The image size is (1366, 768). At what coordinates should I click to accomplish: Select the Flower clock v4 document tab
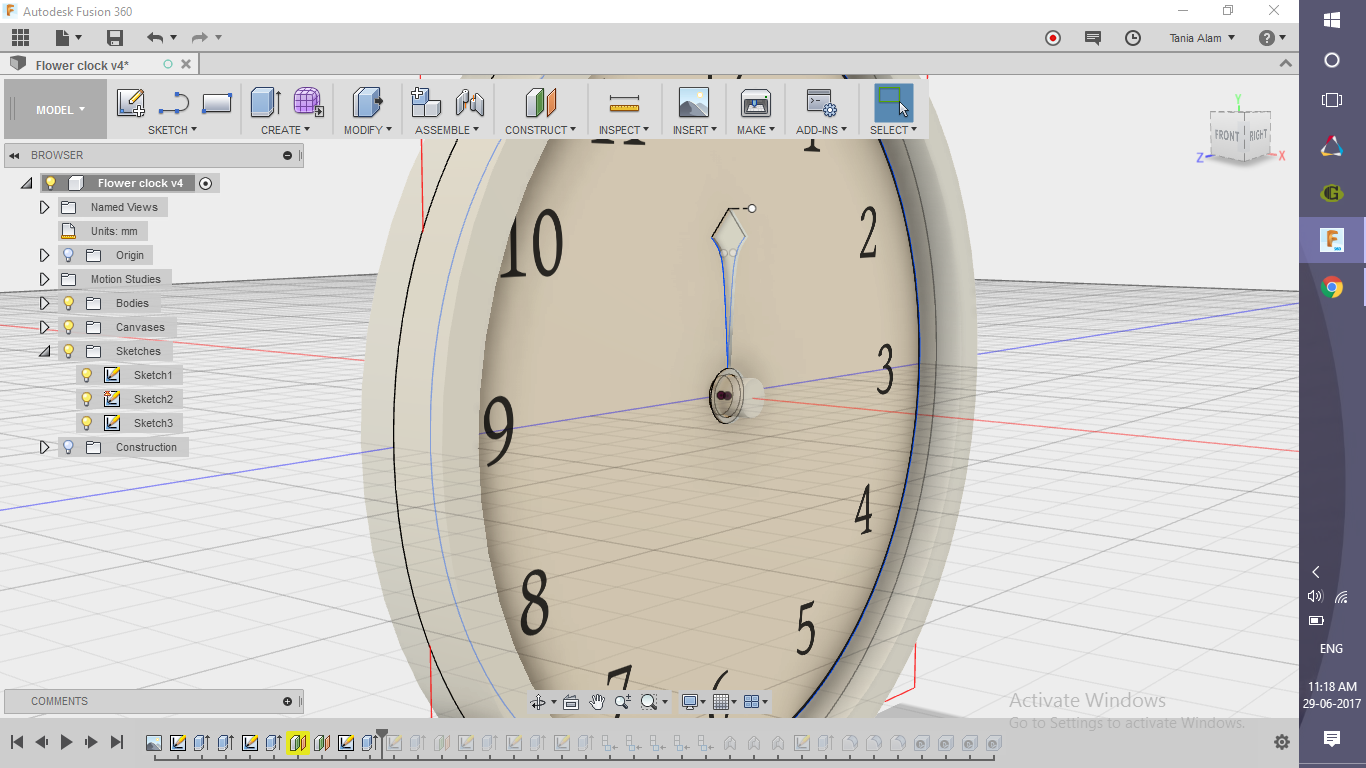coord(82,65)
